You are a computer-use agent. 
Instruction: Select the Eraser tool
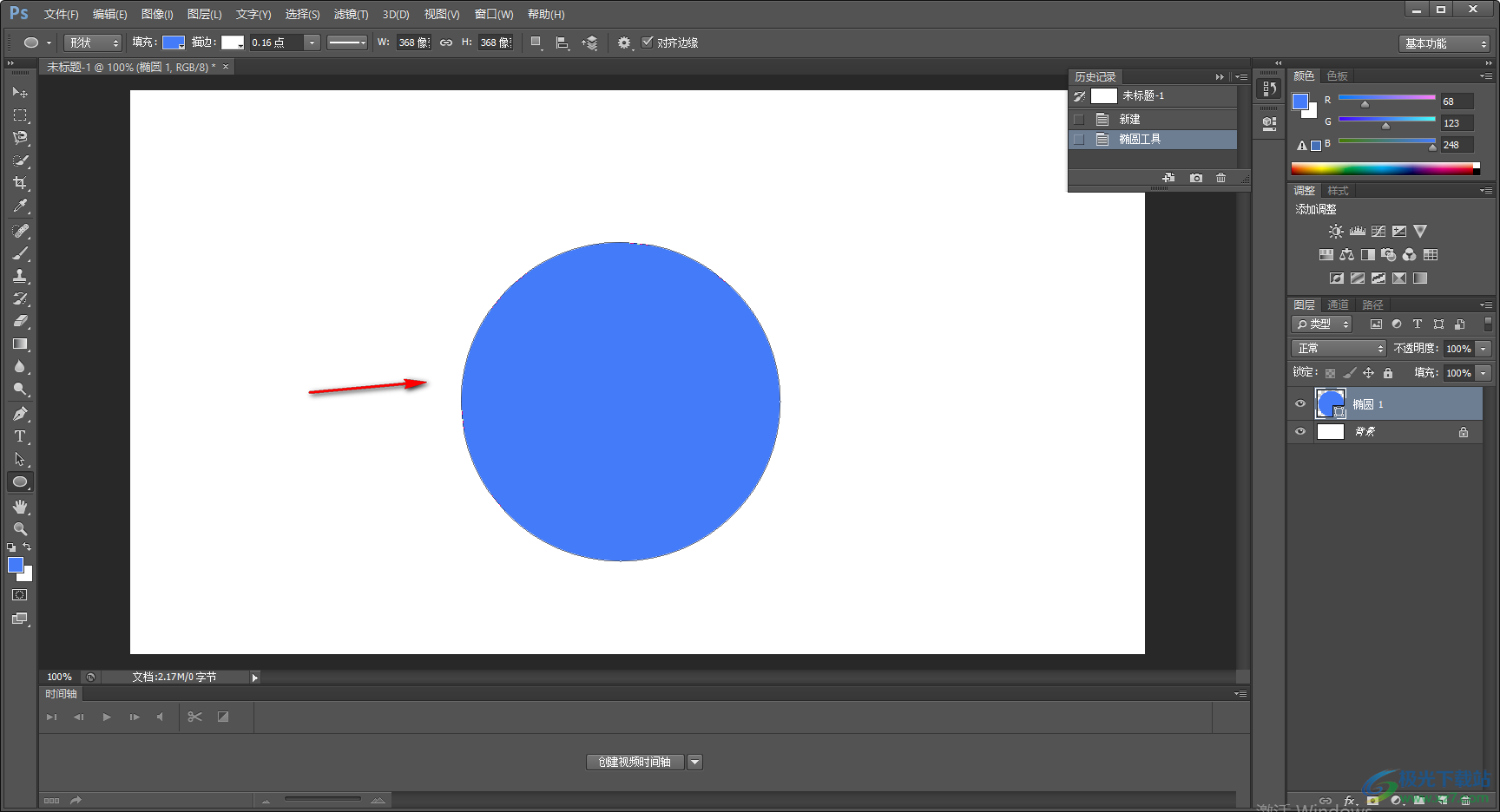pos(20,321)
